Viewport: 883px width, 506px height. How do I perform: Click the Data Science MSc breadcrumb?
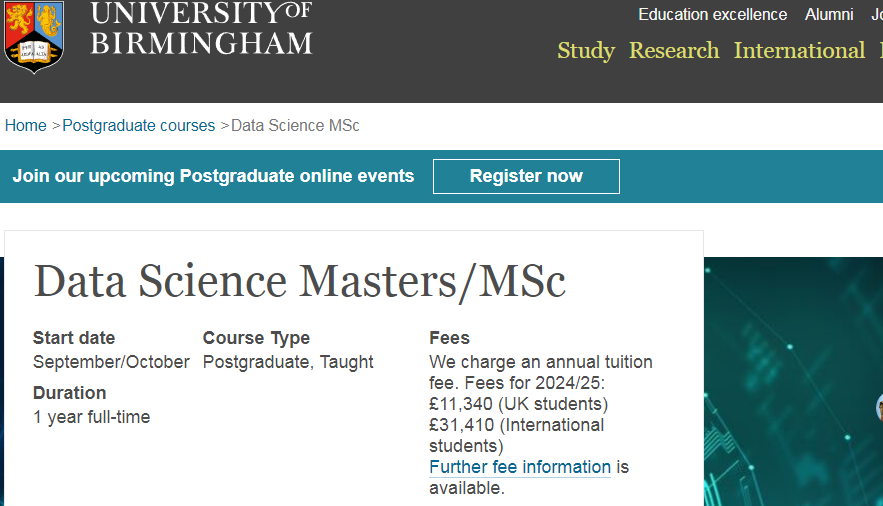[x=295, y=125]
